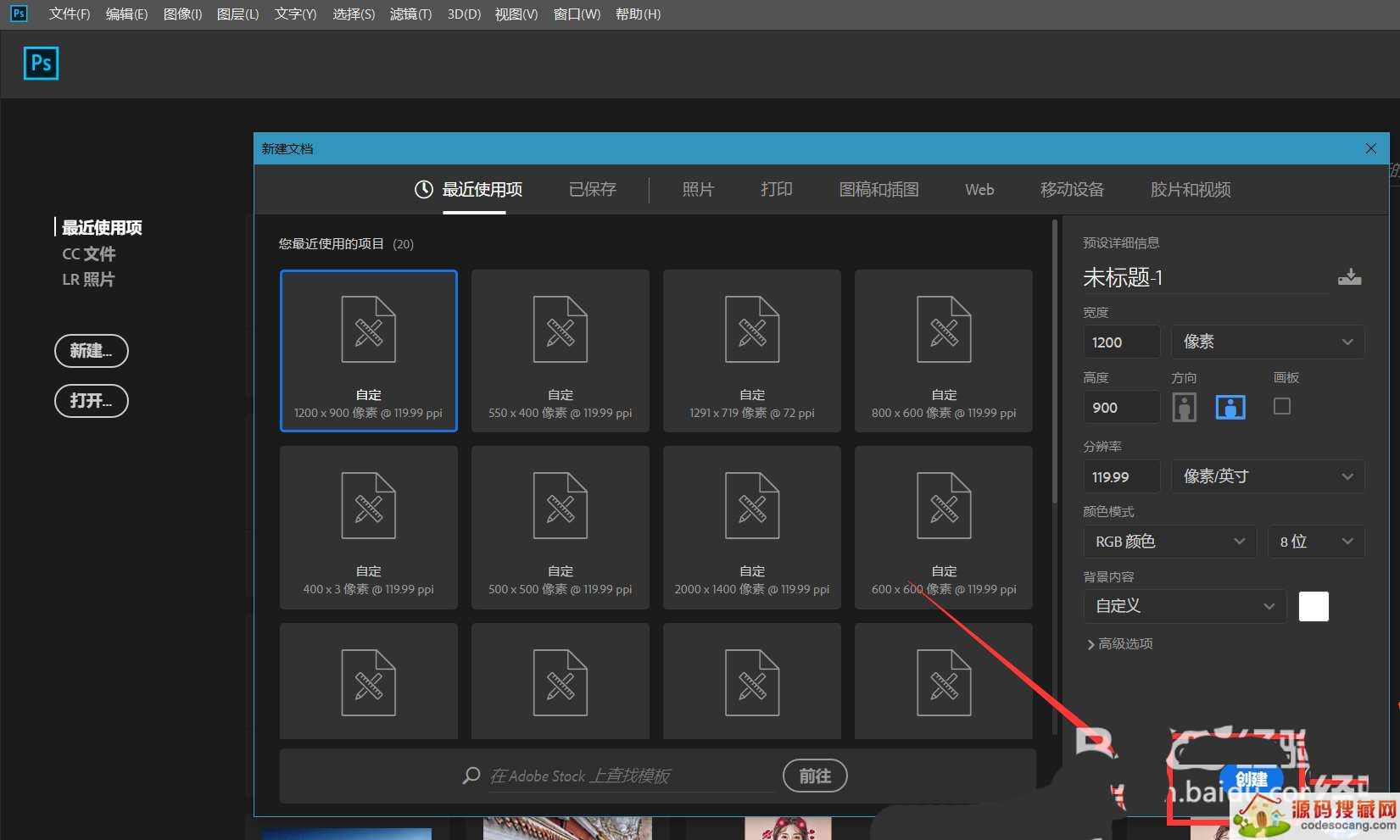The width and height of the screenshot is (1400, 840).
Task: Open the 文字(Y) menu
Action: (295, 14)
